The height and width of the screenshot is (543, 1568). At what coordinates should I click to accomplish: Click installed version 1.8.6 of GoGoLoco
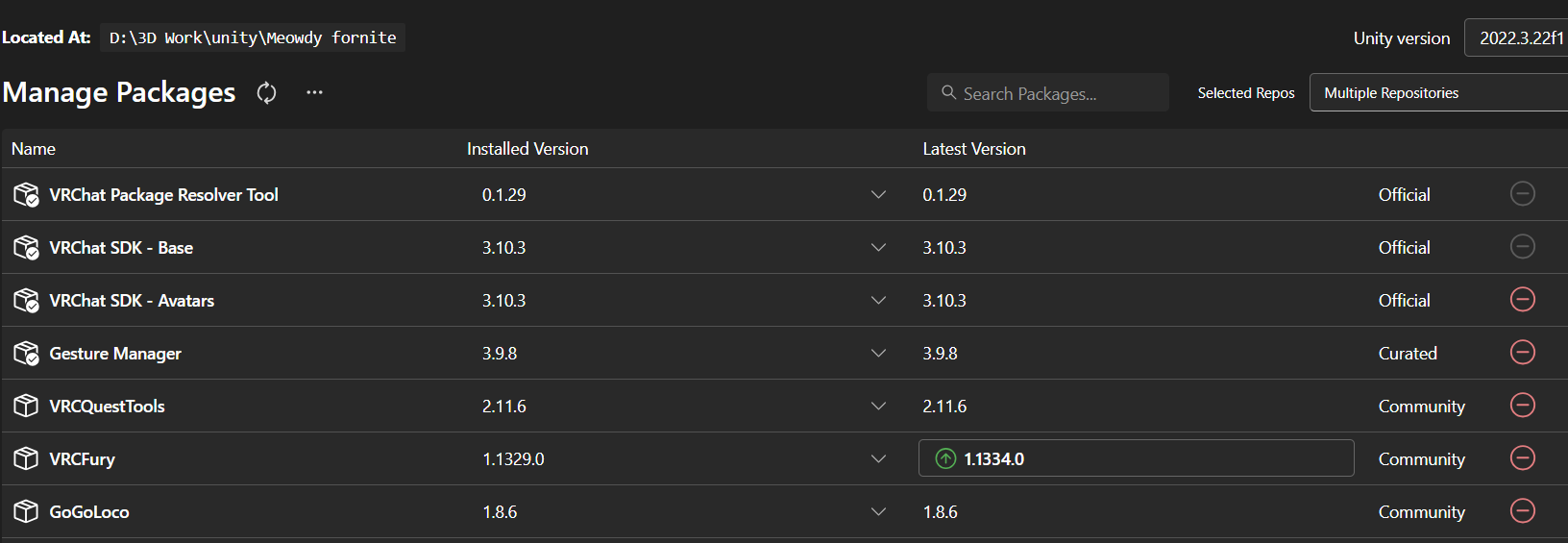coord(500,512)
